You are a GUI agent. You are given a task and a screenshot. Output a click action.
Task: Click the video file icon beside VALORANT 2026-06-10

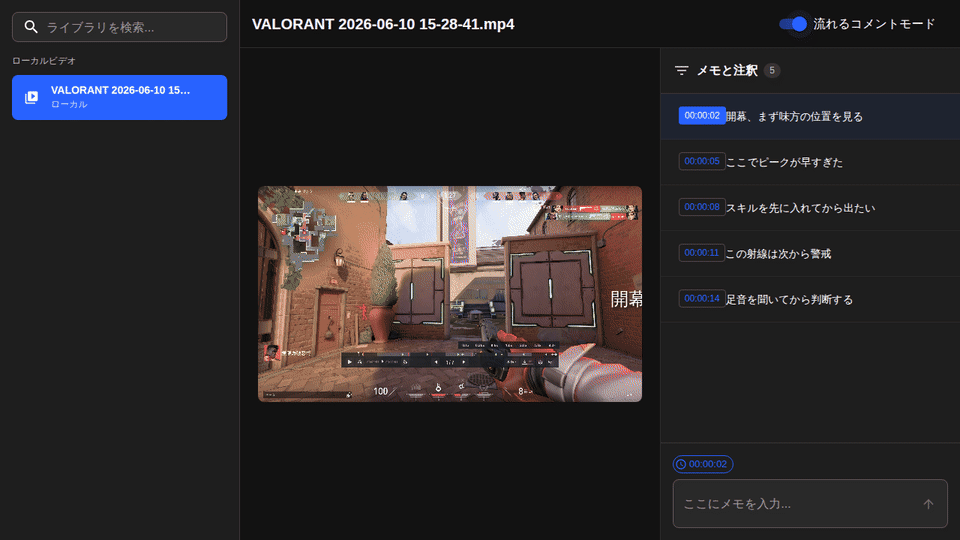click(x=31, y=97)
